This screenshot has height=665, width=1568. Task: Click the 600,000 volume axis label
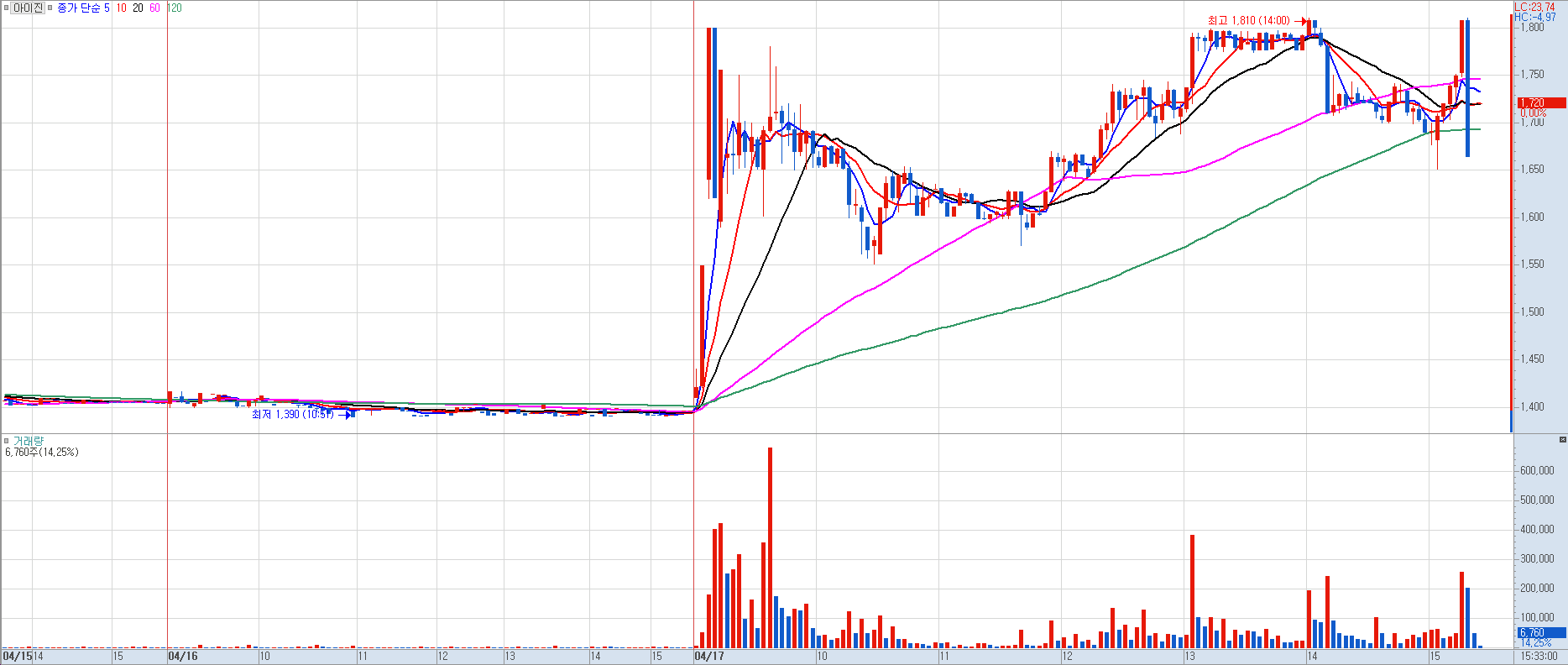(x=1537, y=470)
